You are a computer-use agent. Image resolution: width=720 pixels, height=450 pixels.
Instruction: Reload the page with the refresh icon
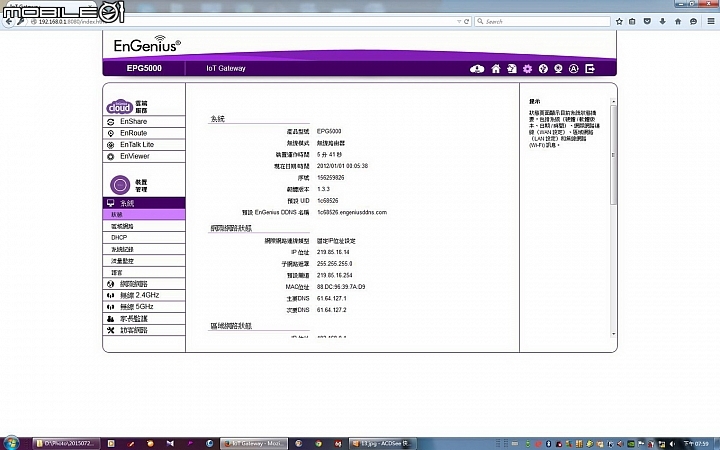coord(467,22)
